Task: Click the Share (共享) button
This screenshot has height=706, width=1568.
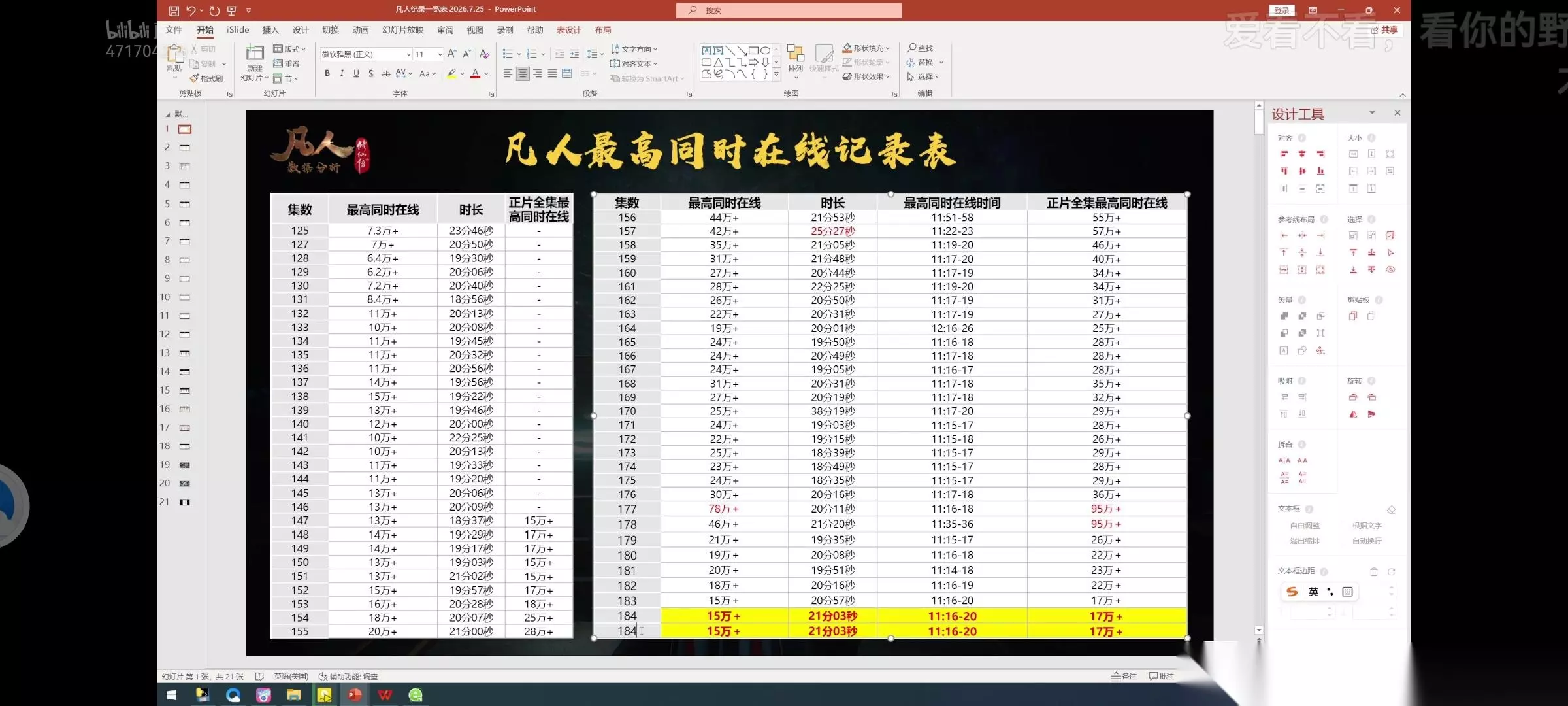Action: click(1384, 30)
